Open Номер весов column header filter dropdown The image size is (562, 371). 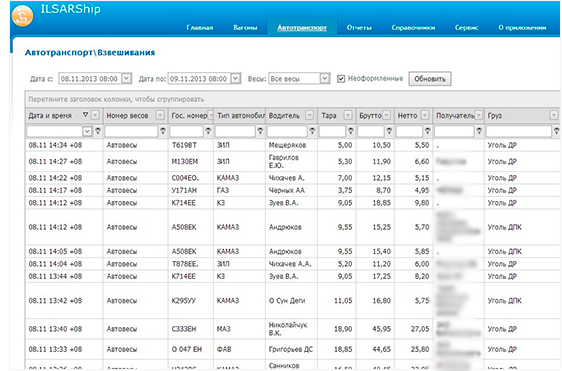[x=160, y=115]
